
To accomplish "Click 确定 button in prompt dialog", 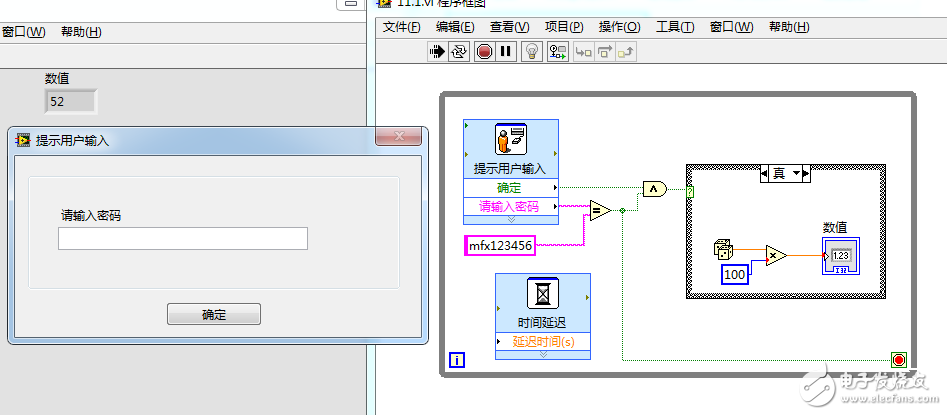I will (214, 314).
